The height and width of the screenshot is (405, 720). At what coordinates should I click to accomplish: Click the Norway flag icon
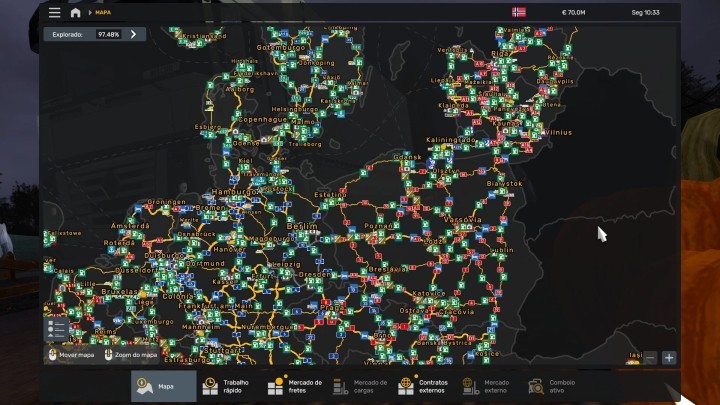[x=519, y=12]
